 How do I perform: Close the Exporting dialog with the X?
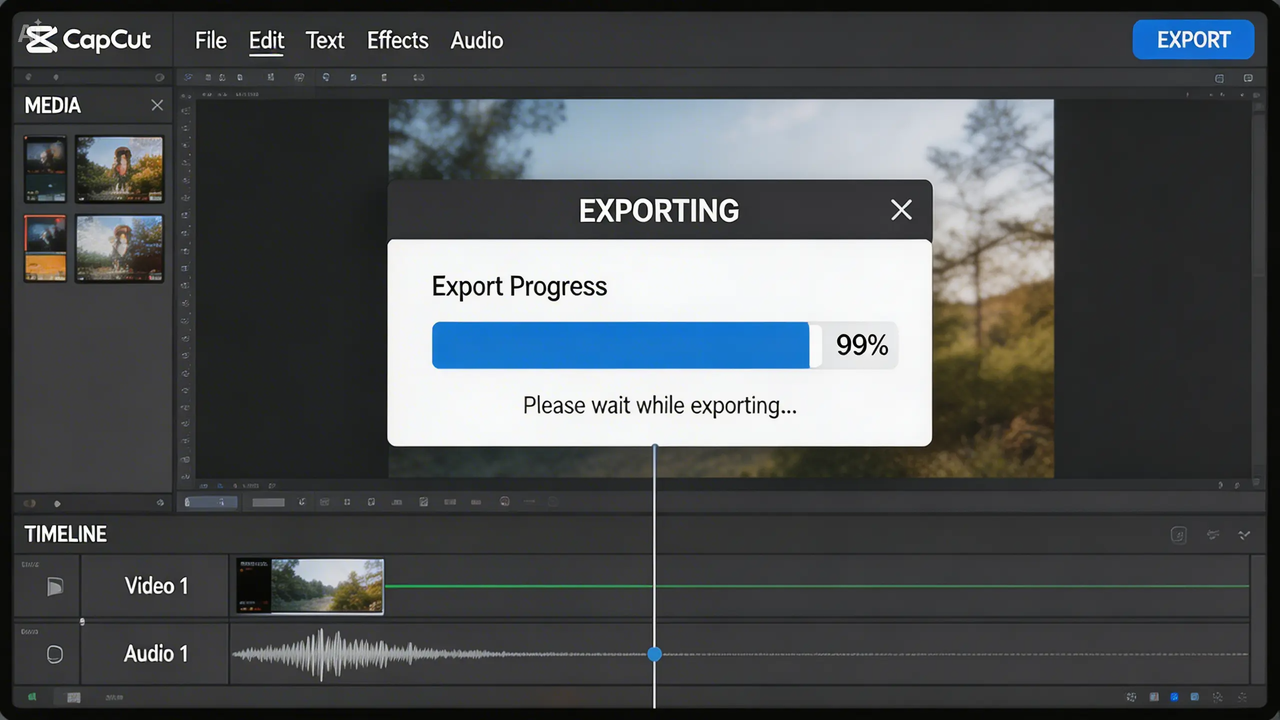(x=901, y=210)
